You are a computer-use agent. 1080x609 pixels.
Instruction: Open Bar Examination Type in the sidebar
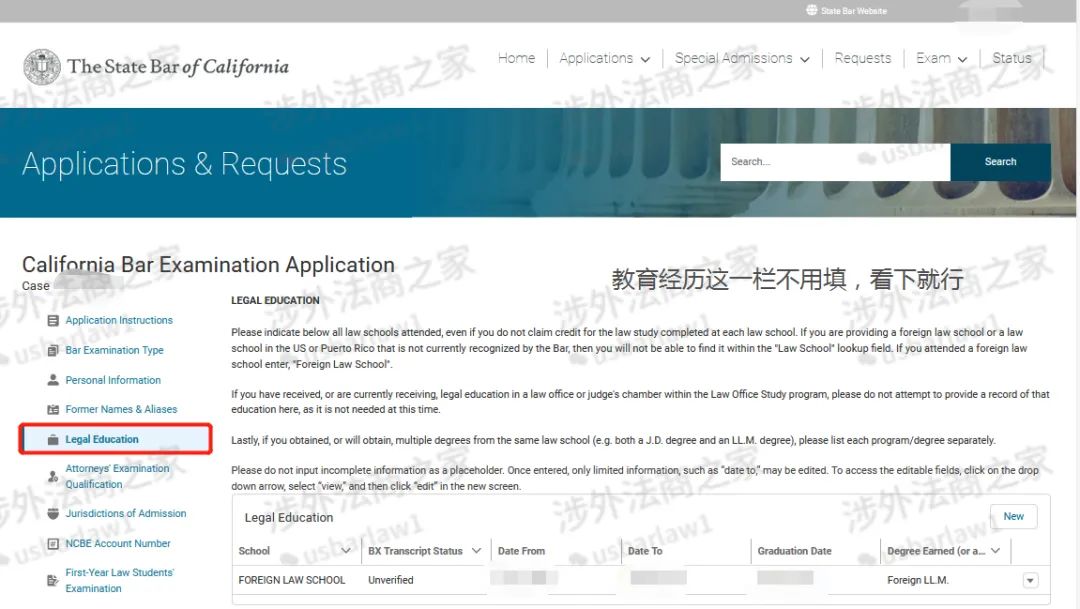point(114,351)
